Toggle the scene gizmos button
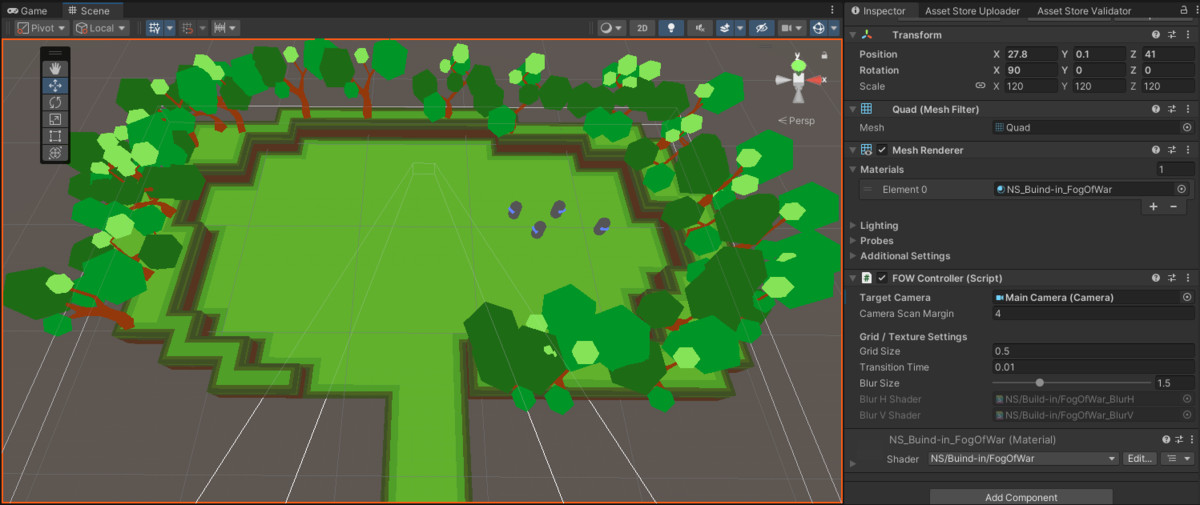The height and width of the screenshot is (505, 1200). click(820, 28)
